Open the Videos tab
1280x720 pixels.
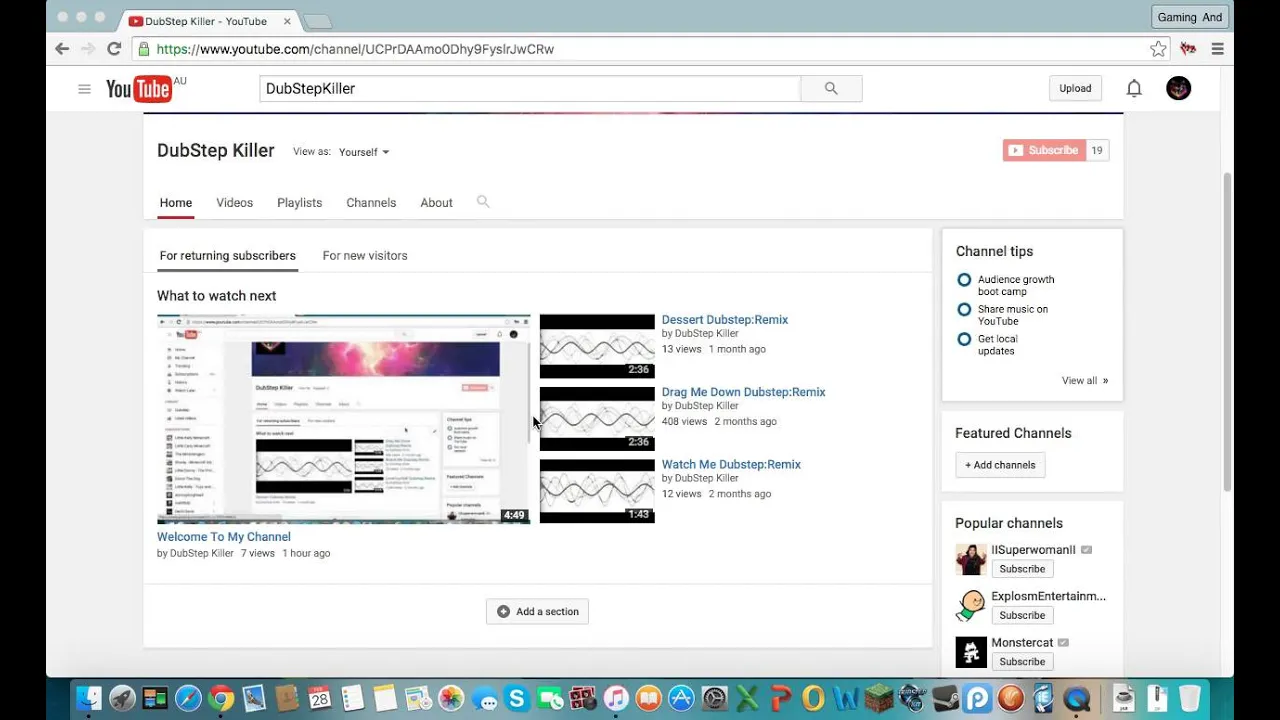tap(235, 202)
